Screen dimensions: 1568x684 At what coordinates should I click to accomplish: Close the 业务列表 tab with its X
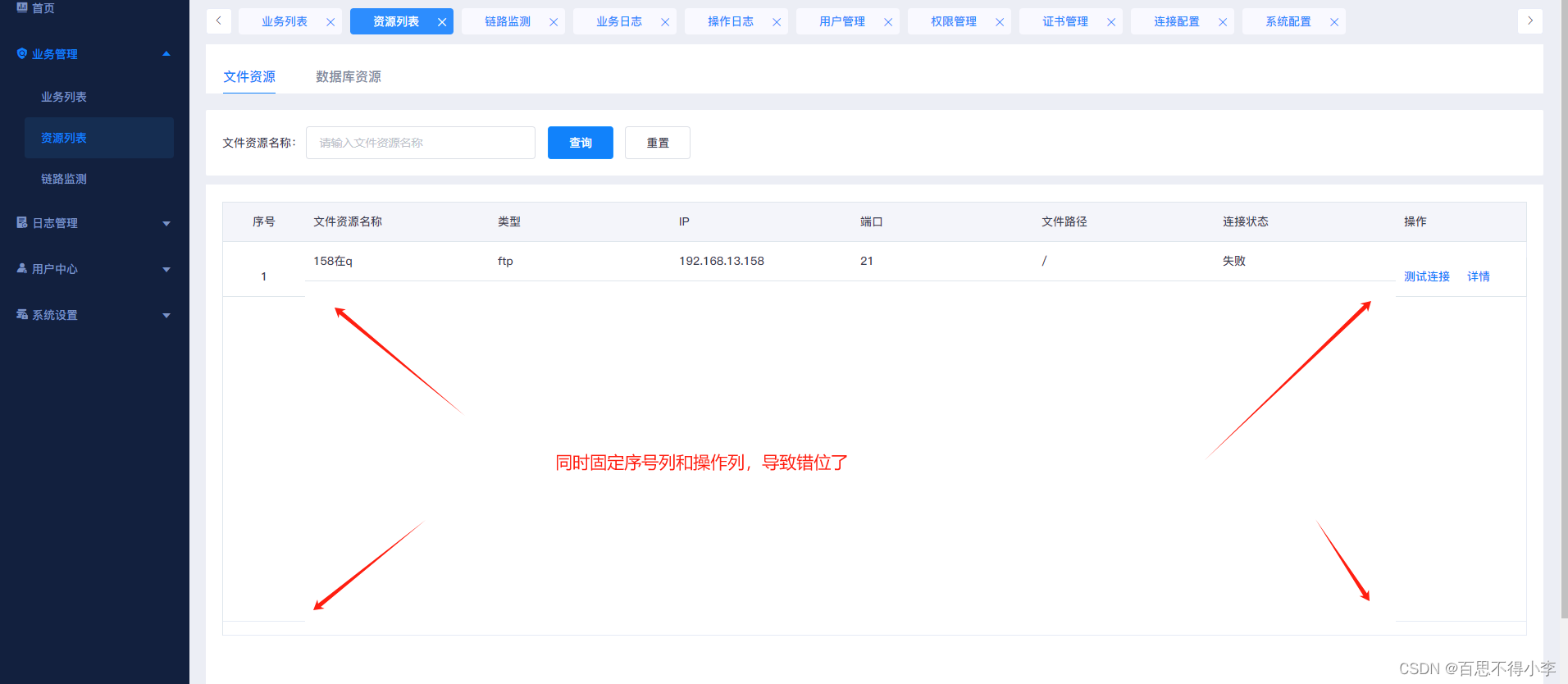coord(330,22)
